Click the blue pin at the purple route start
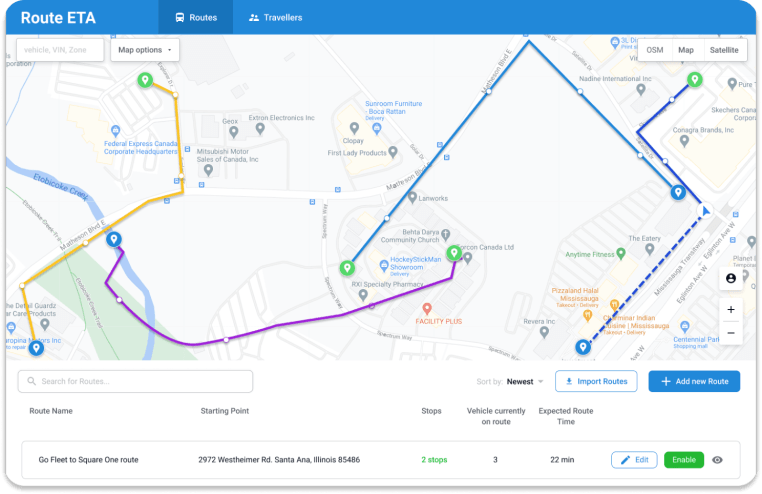Viewport: 762px width, 494px height. click(114, 239)
